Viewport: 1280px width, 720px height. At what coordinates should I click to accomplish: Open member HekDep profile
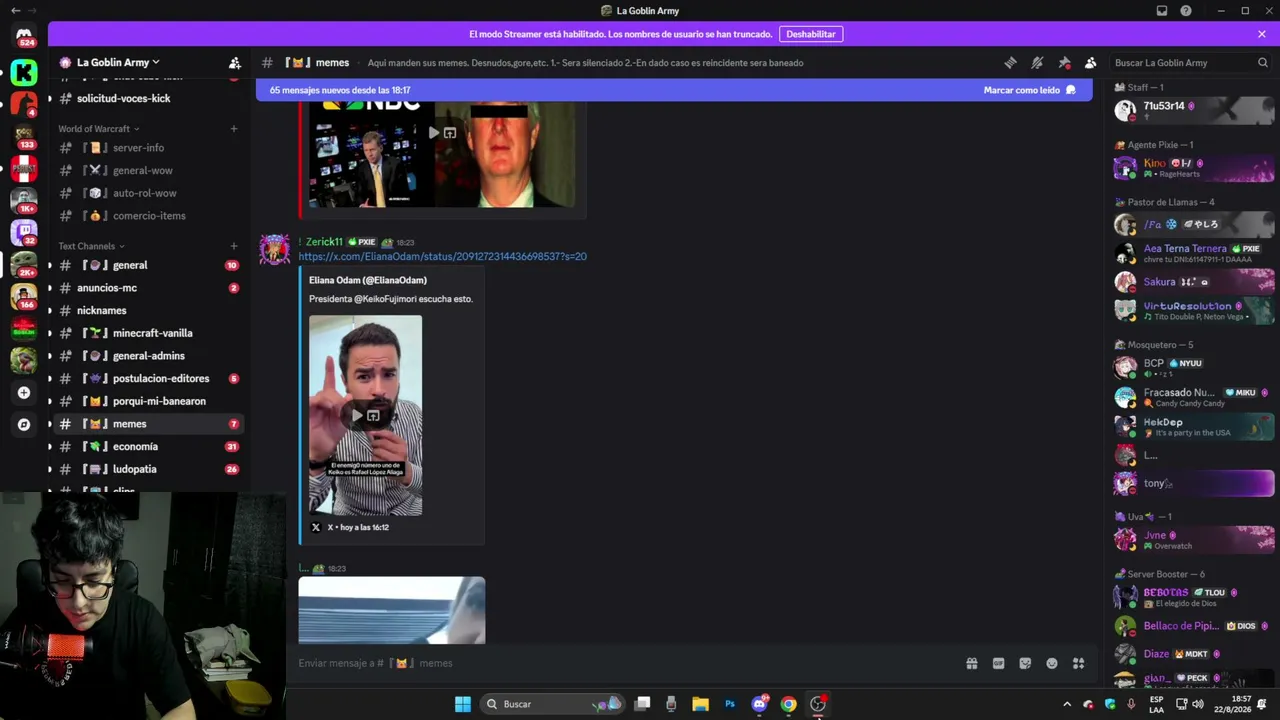(x=1194, y=426)
